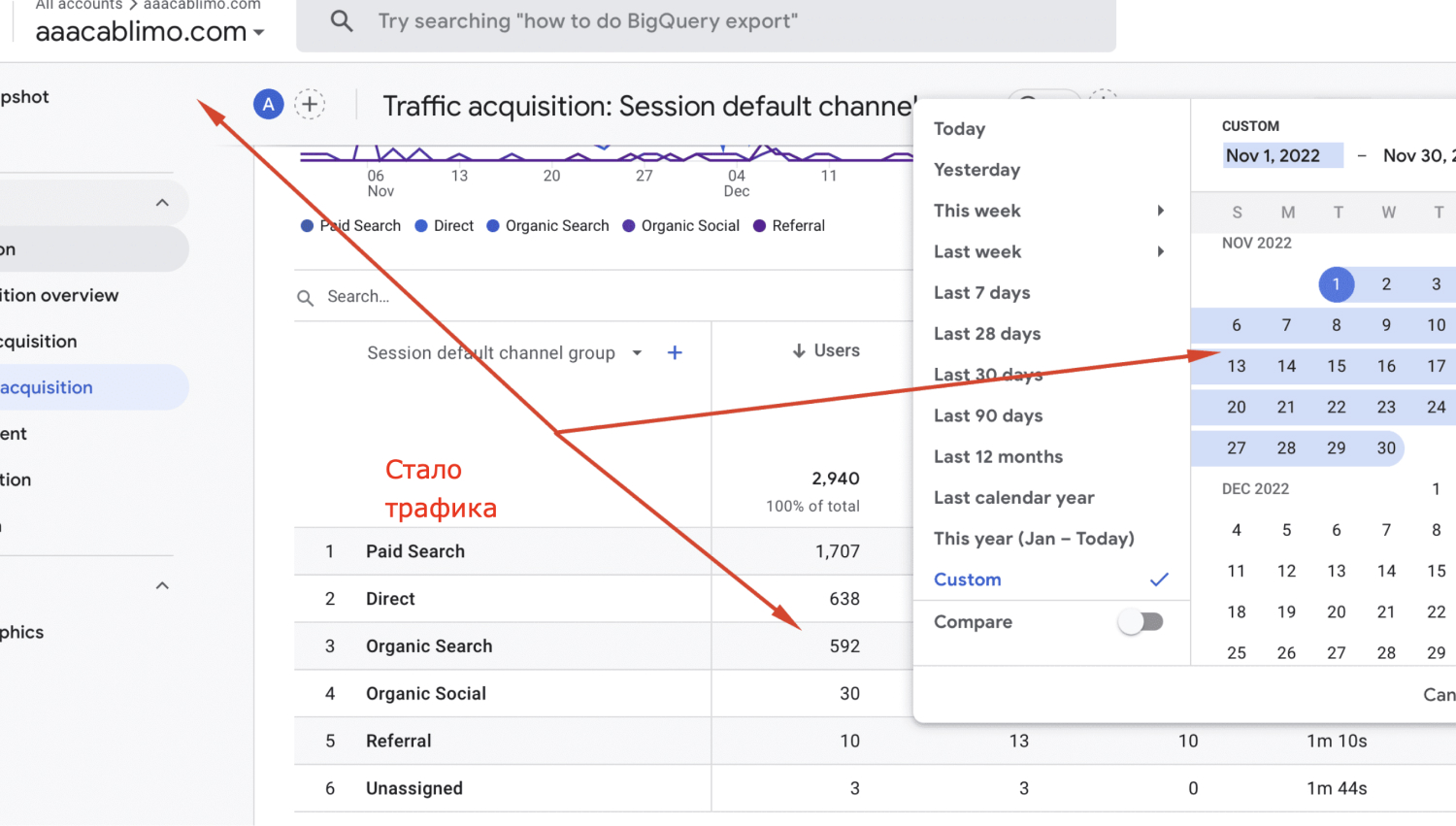Click the Custom option checkmark icon
1456x826 pixels.
coord(1159,579)
